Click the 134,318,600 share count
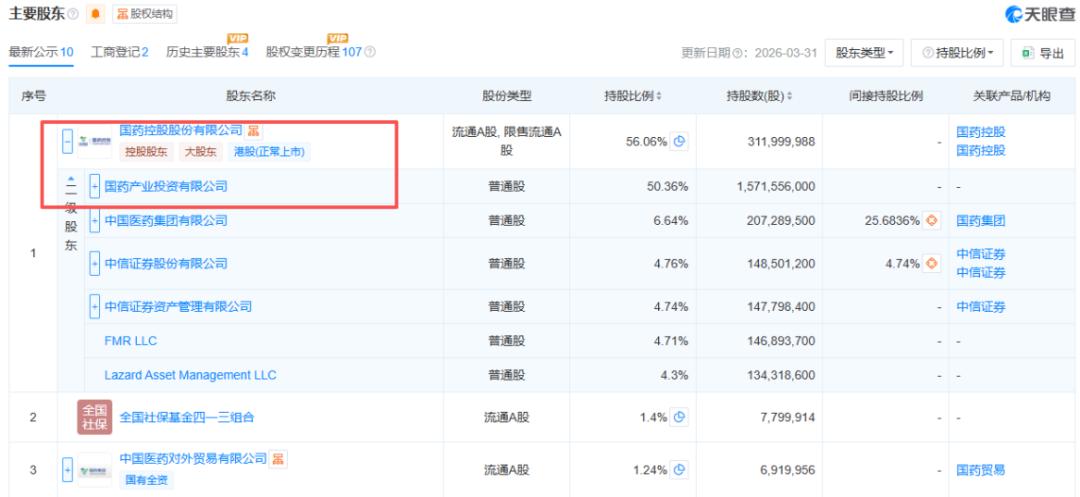 [781, 375]
